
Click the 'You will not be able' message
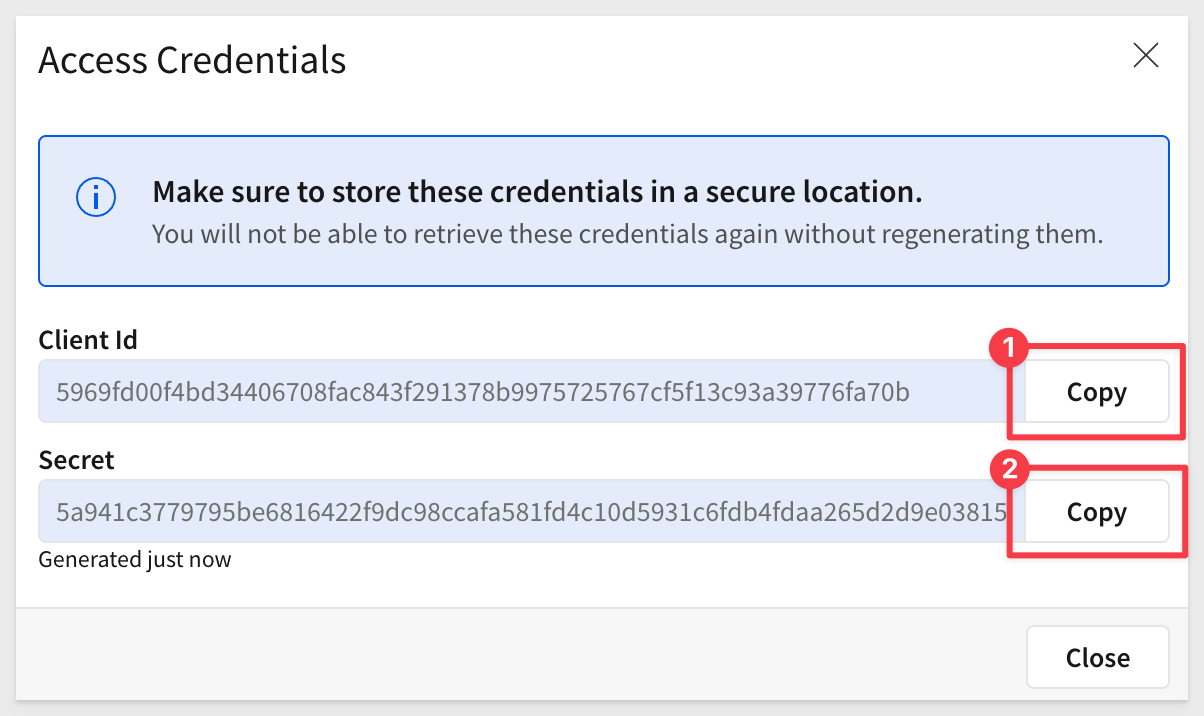tap(626, 235)
